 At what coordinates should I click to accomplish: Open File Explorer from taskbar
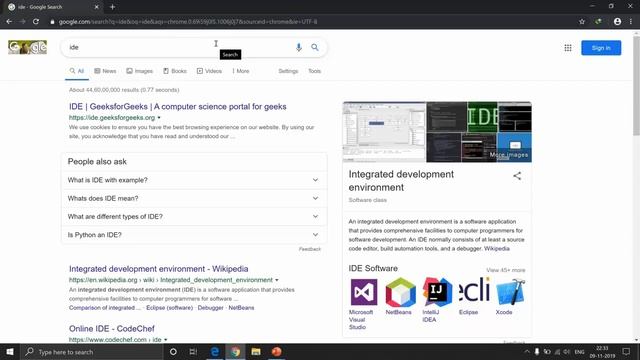[x=256, y=352]
